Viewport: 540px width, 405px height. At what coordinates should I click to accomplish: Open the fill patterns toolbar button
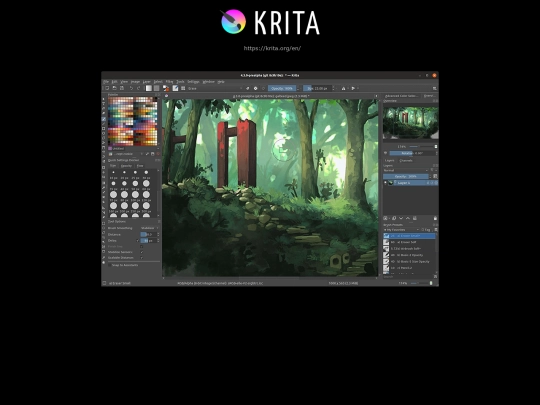(x=156, y=89)
